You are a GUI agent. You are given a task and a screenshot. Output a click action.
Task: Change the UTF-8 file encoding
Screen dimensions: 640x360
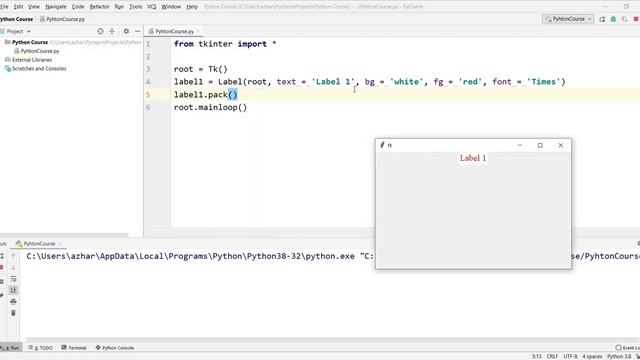pyautogui.click(x=570, y=356)
